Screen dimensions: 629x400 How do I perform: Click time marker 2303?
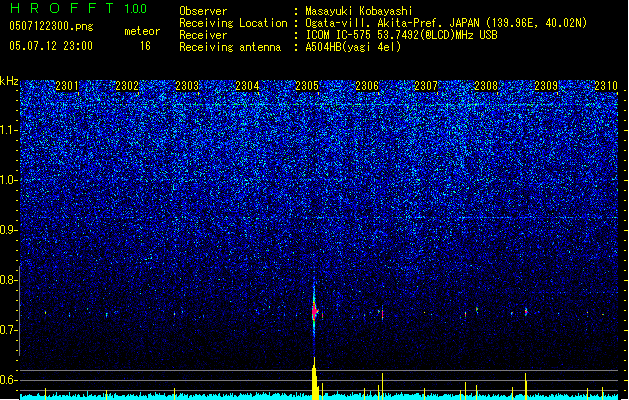point(187,86)
